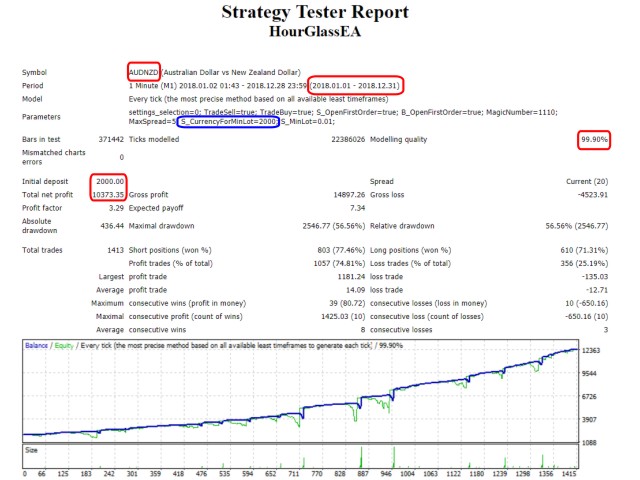
Task: Click largest profit trade value 1181.24
Action: click(x=351, y=277)
